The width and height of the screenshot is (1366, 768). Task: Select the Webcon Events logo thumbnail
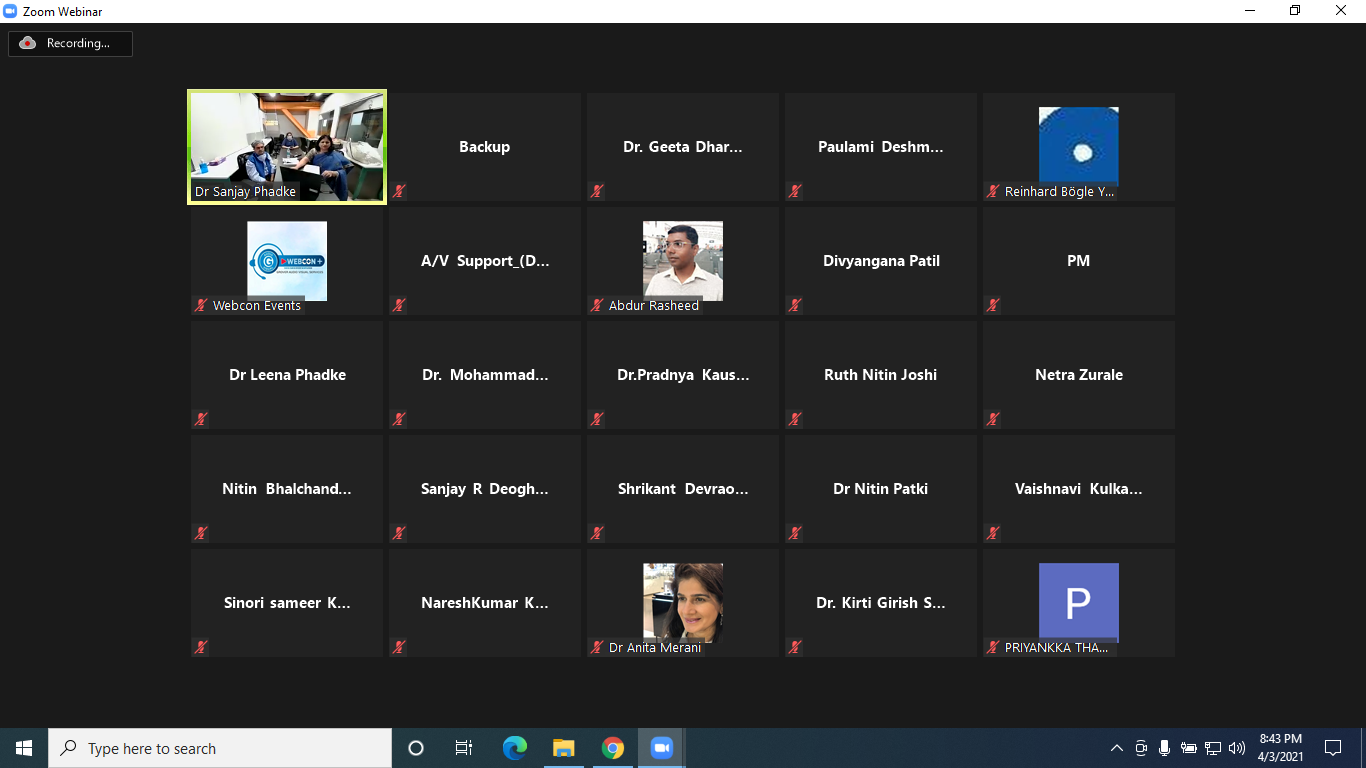click(287, 260)
